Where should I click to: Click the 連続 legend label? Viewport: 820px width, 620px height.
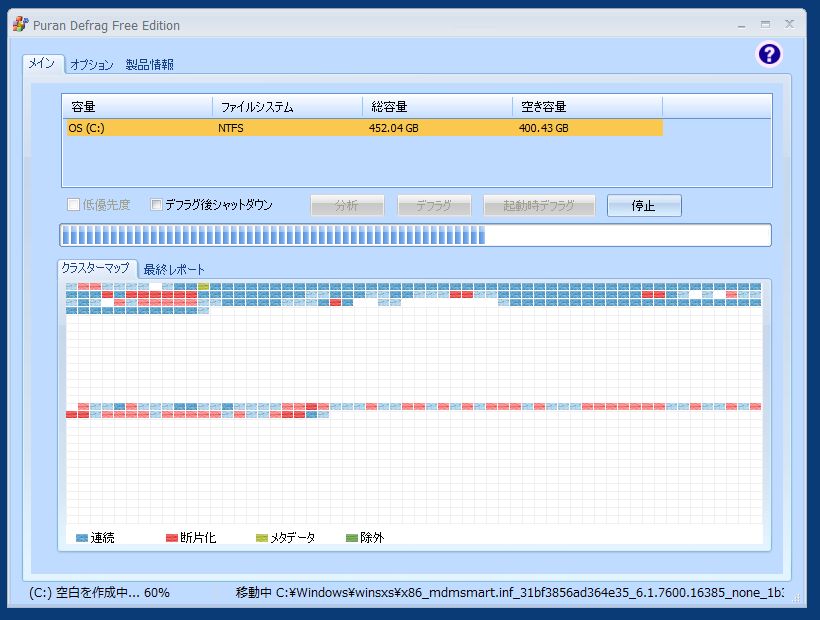click(102, 538)
